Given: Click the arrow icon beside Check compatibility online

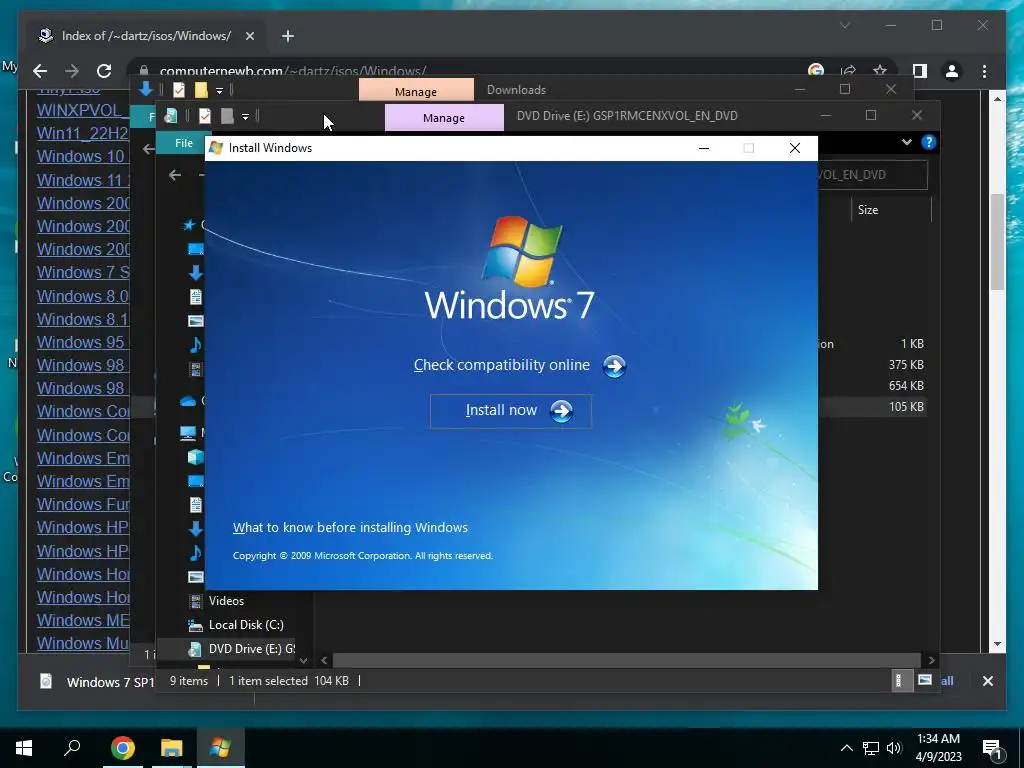Looking at the screenshot, I should [x=614, y=366].
